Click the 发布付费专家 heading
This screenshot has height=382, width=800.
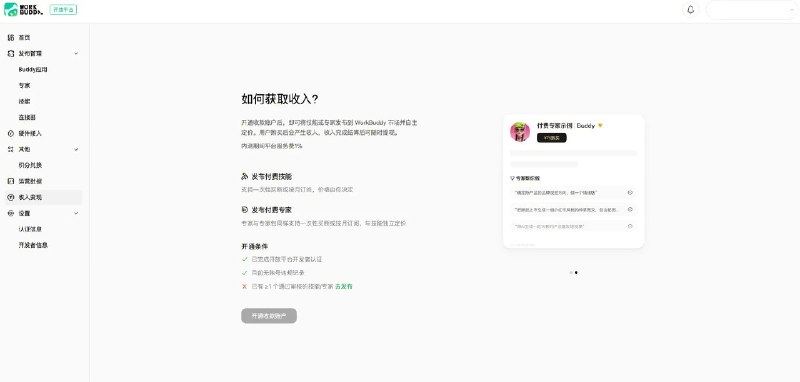(271, 210)
